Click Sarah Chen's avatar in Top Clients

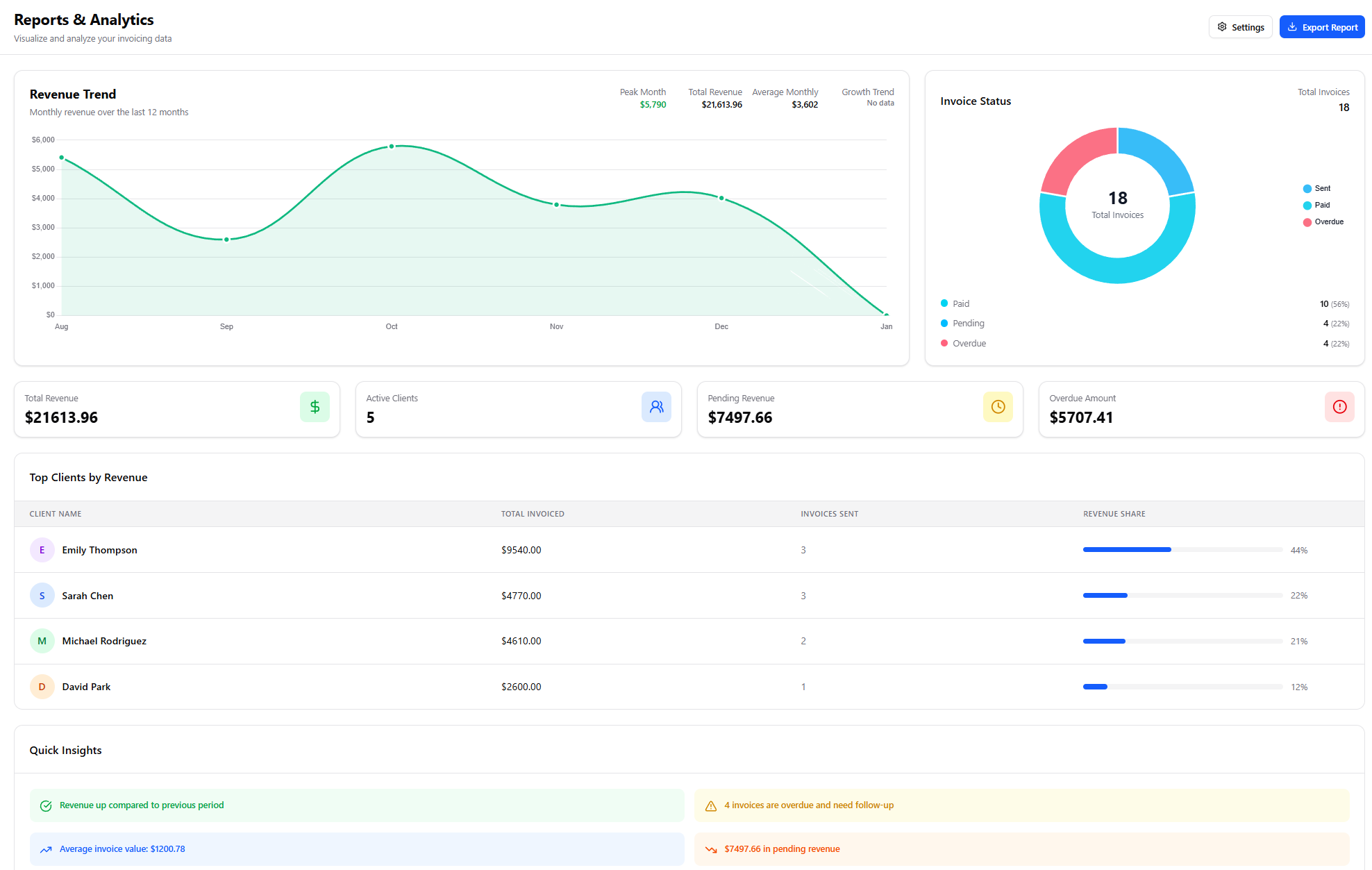(x=42, y=595)
